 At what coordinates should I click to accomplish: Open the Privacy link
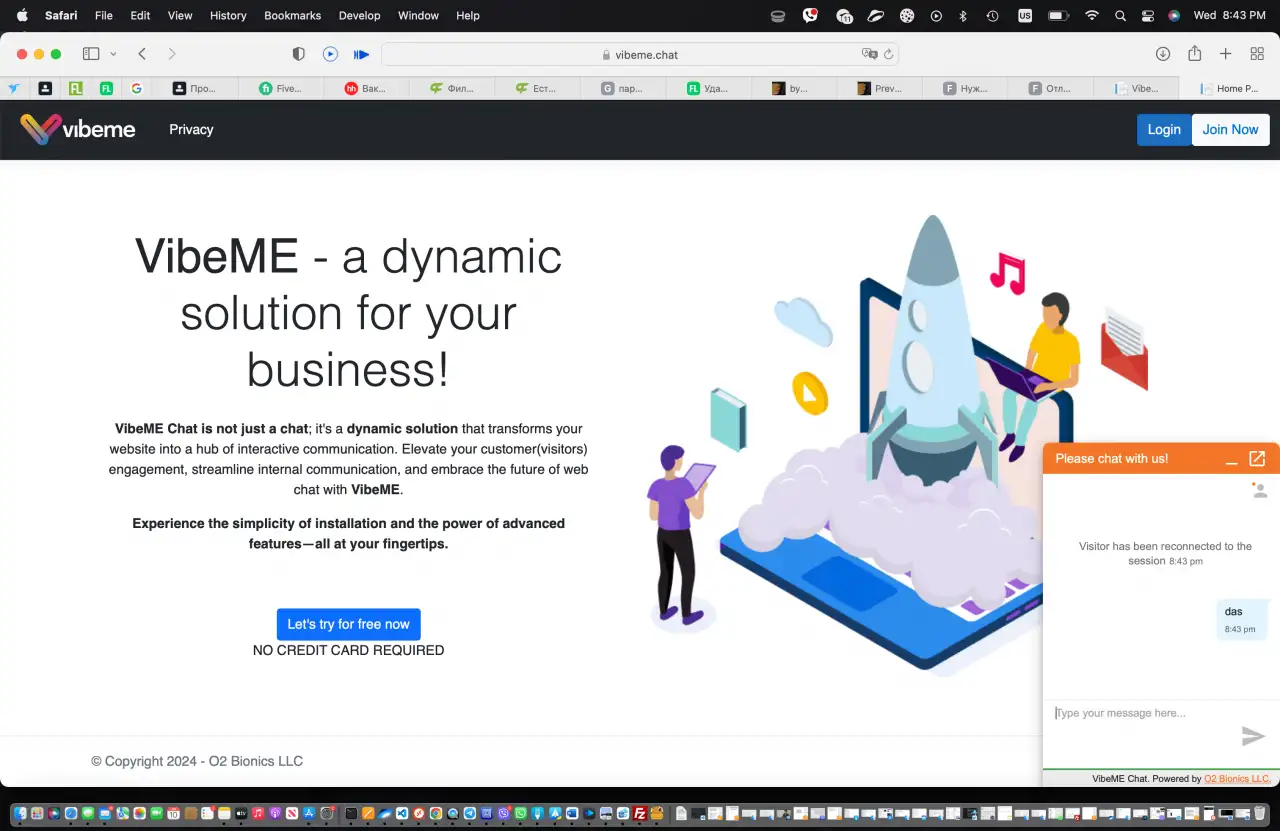tap(191, 129)
